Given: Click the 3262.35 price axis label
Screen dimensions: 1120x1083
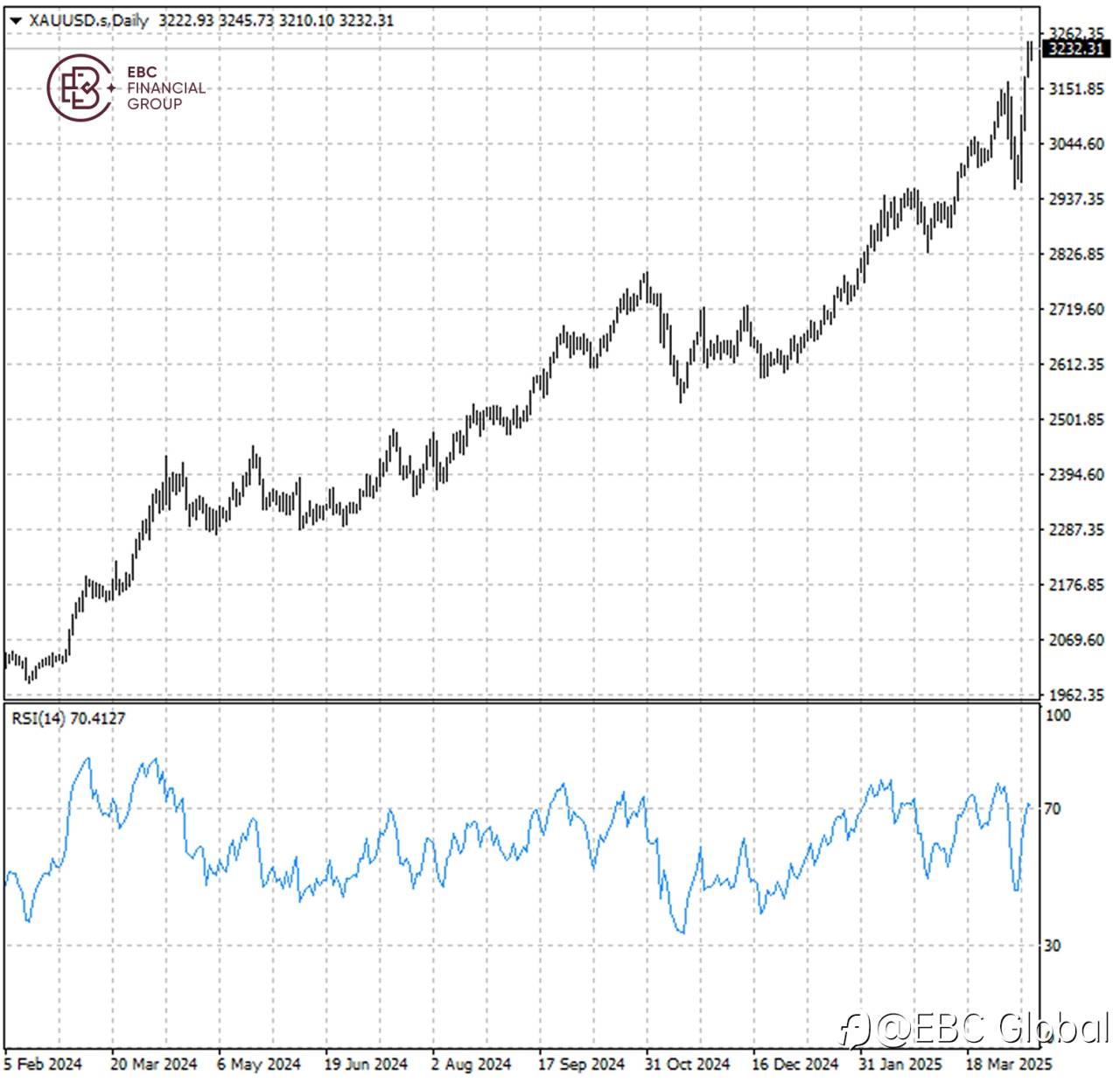Looking at the screenshot, I should pos(1076,33).
